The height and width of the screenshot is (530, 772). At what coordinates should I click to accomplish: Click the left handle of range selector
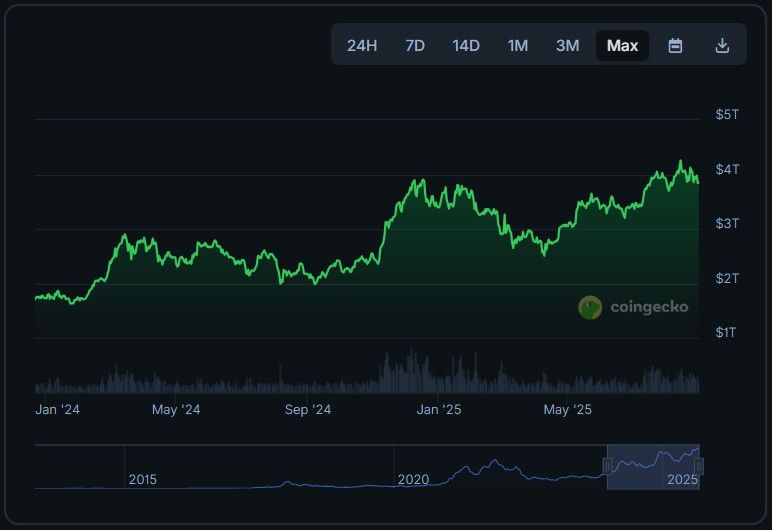coord(607,466)
